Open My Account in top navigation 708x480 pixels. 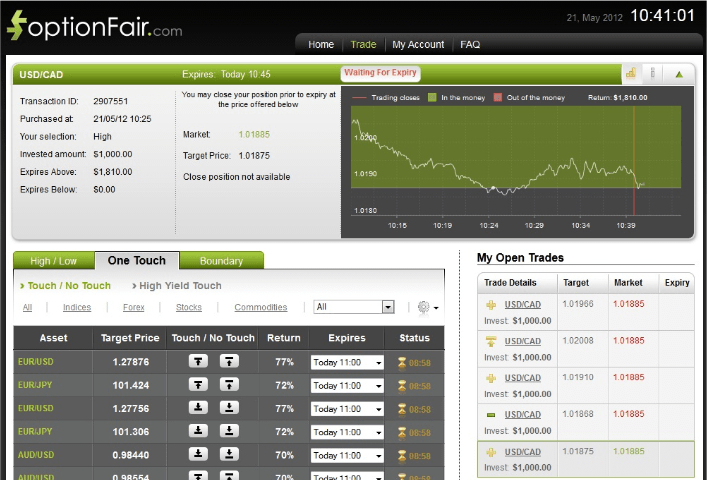click(418, 45)
